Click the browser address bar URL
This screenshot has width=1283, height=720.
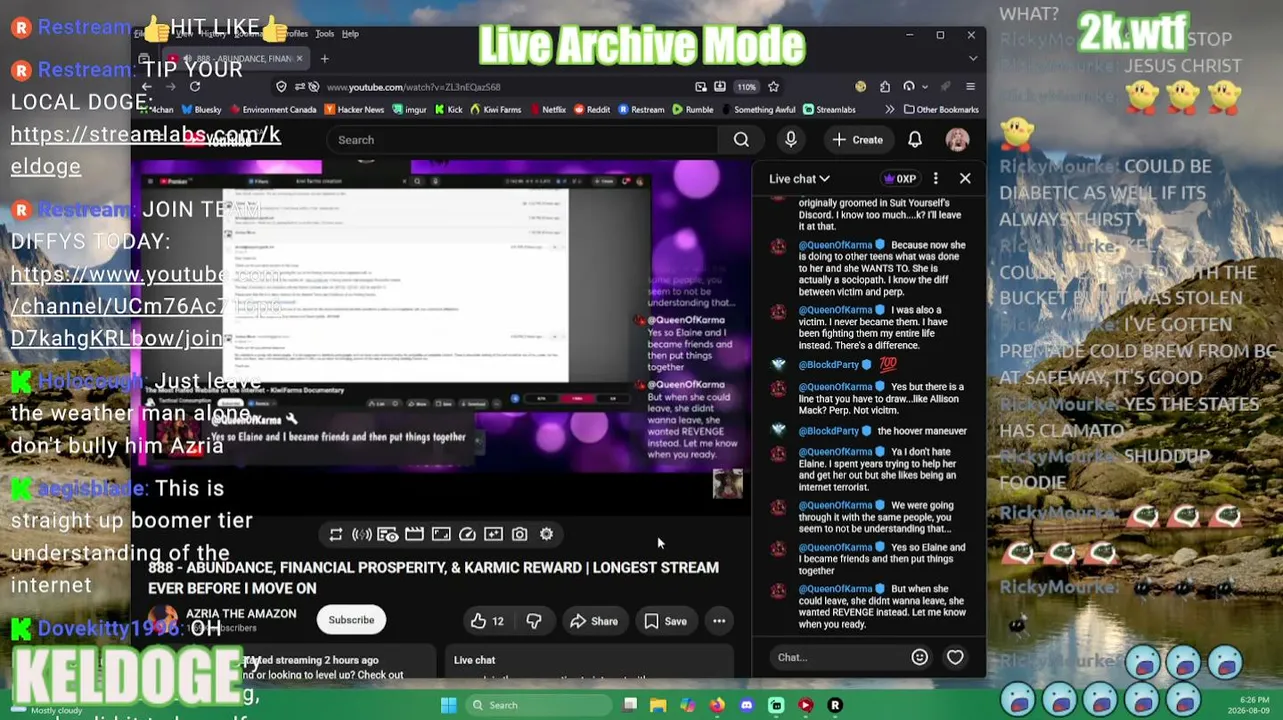pyautogui.click(x=413, y=87)
